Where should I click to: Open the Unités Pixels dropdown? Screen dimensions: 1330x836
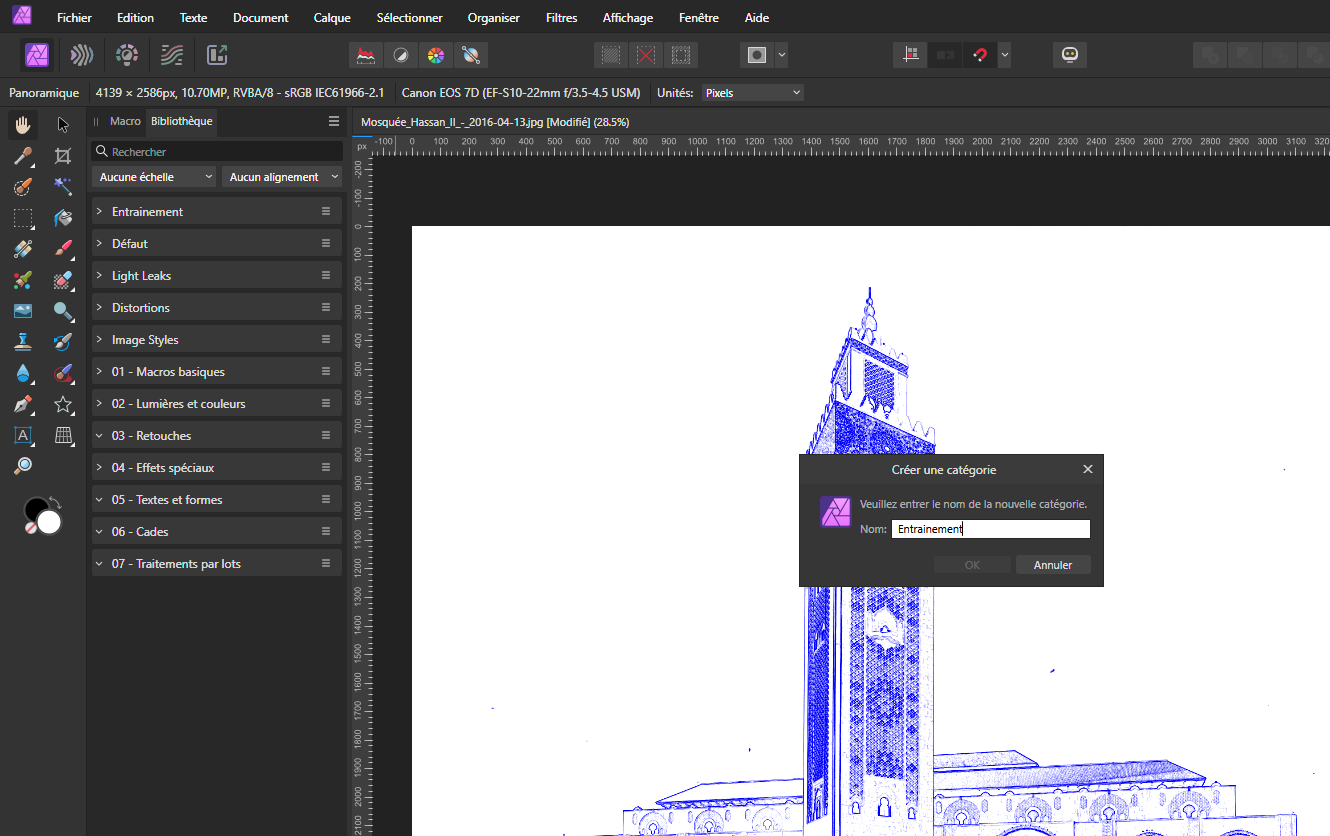point(752,93)
